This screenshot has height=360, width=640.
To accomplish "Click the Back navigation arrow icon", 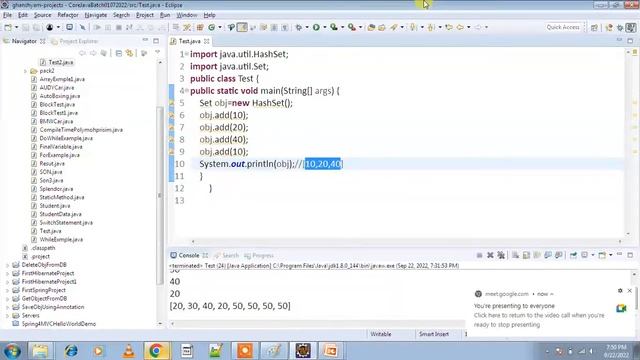I will pos(460,27).
